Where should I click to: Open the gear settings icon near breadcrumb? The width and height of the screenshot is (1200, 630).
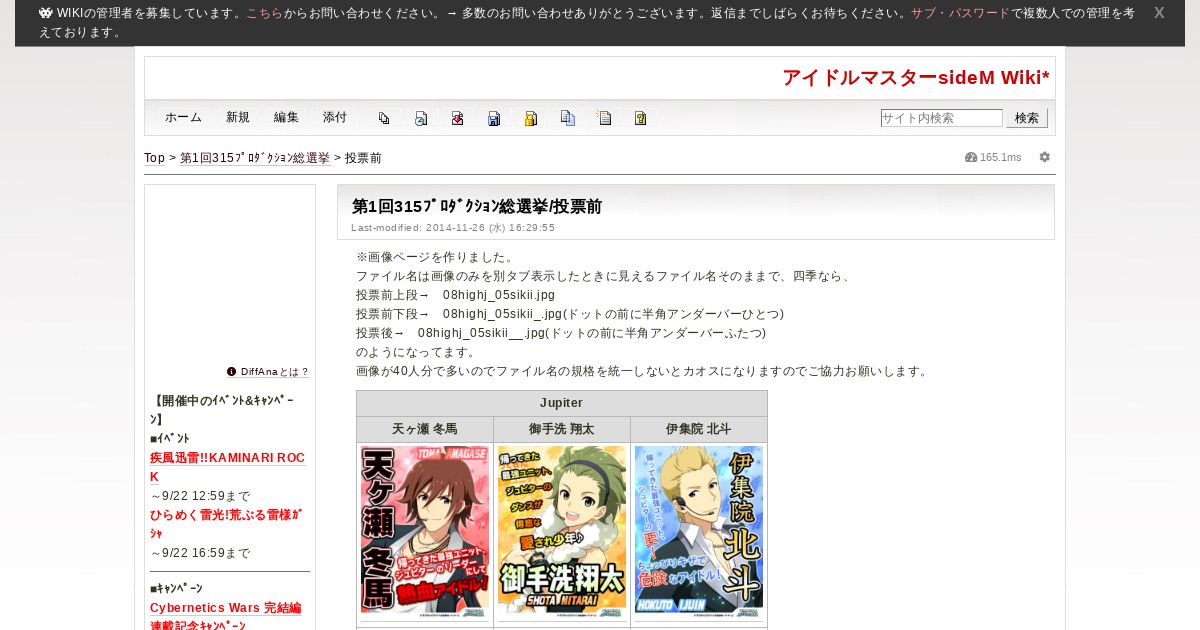[1045, 157]
